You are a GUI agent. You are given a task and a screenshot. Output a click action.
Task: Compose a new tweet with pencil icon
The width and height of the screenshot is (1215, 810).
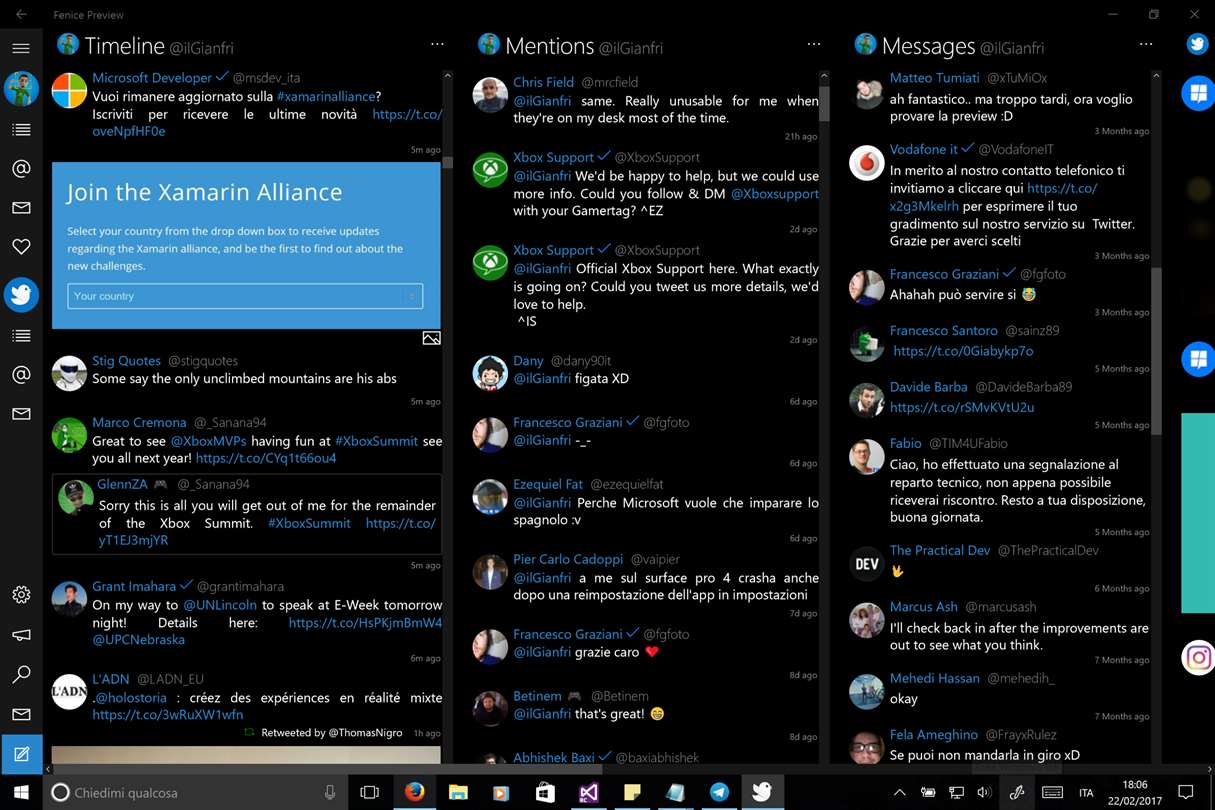(21, 754)
